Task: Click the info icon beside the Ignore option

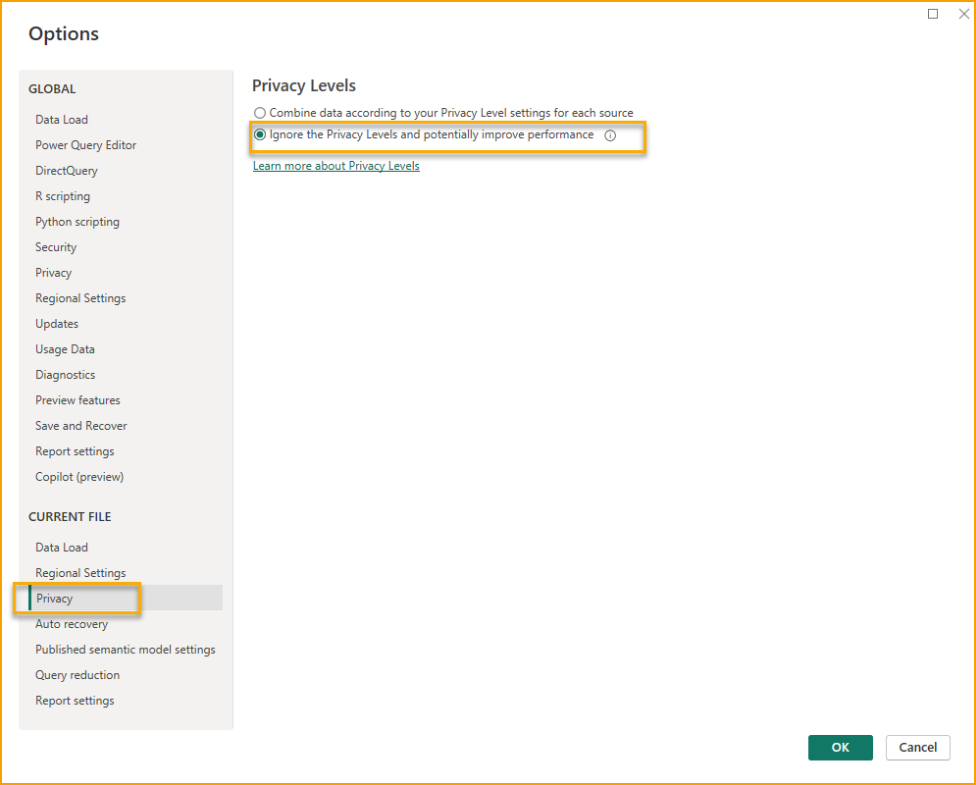Action: pyautogui.click(x=611, y=135)
